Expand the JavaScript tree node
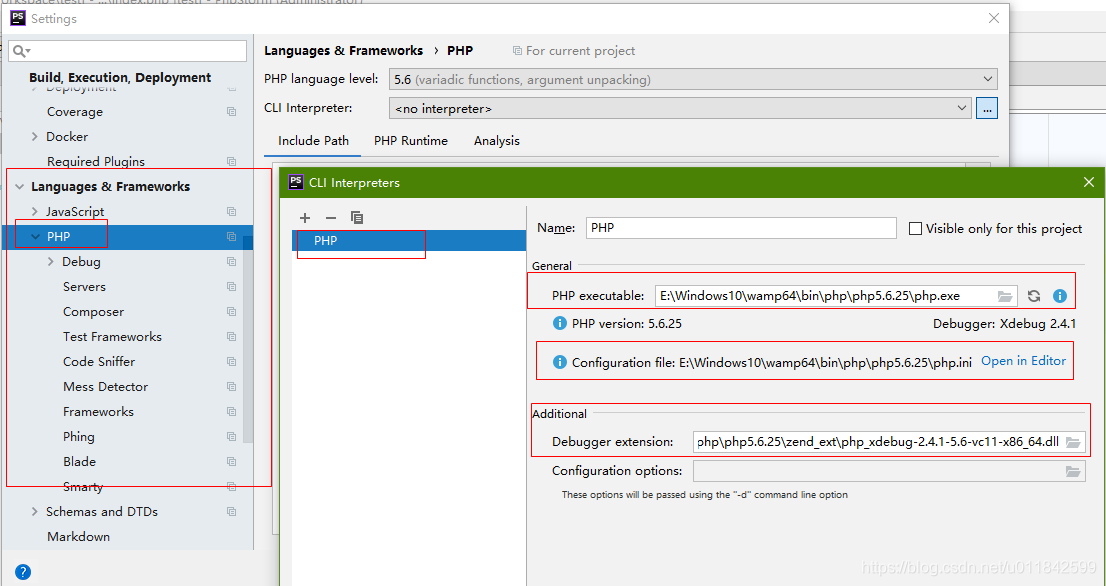This screenshot has height=586, width=1106. [x=35, y=212]
